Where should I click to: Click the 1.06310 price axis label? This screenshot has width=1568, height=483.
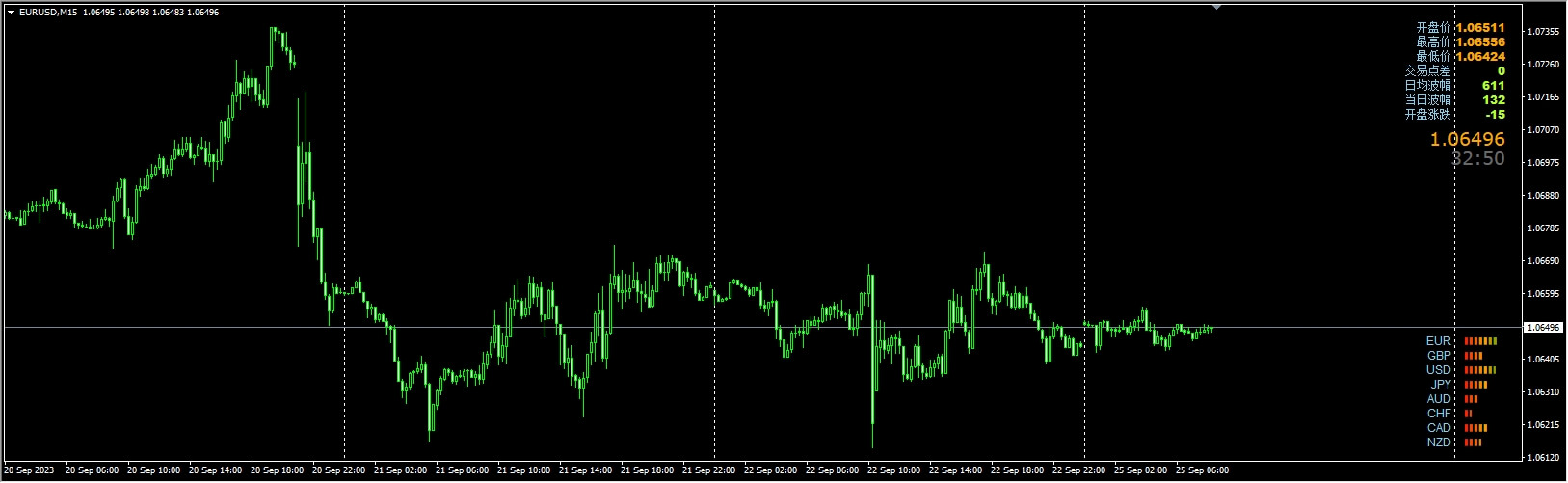tap(1544, 392)
